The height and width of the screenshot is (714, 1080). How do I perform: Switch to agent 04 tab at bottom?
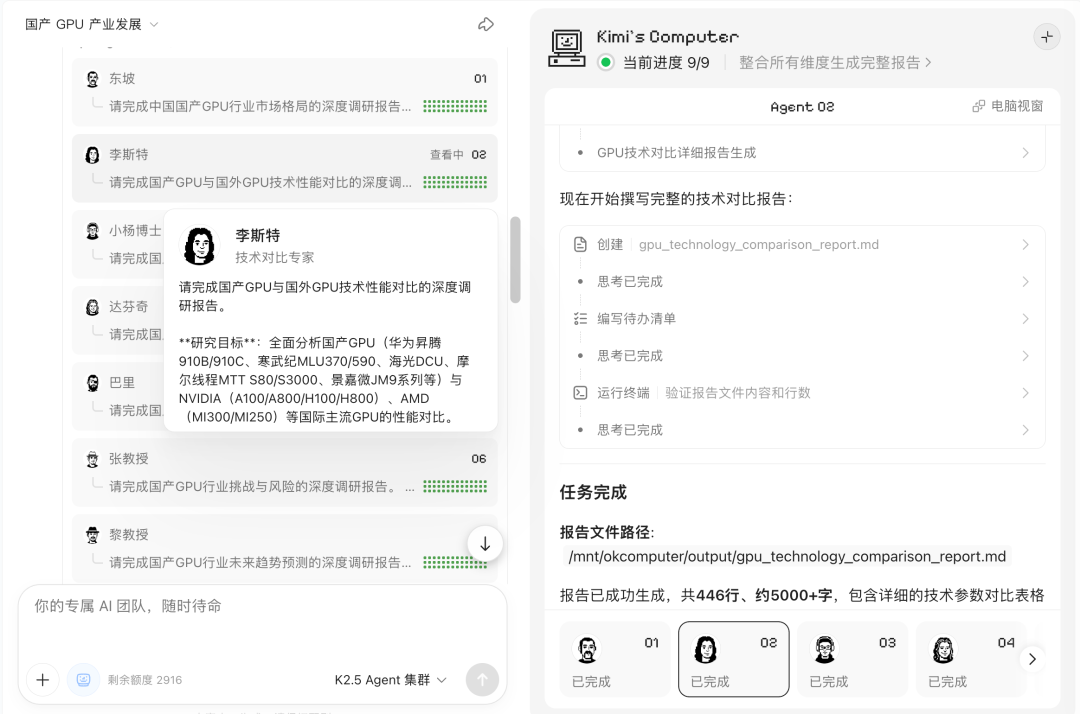click(x=970, y=659)
